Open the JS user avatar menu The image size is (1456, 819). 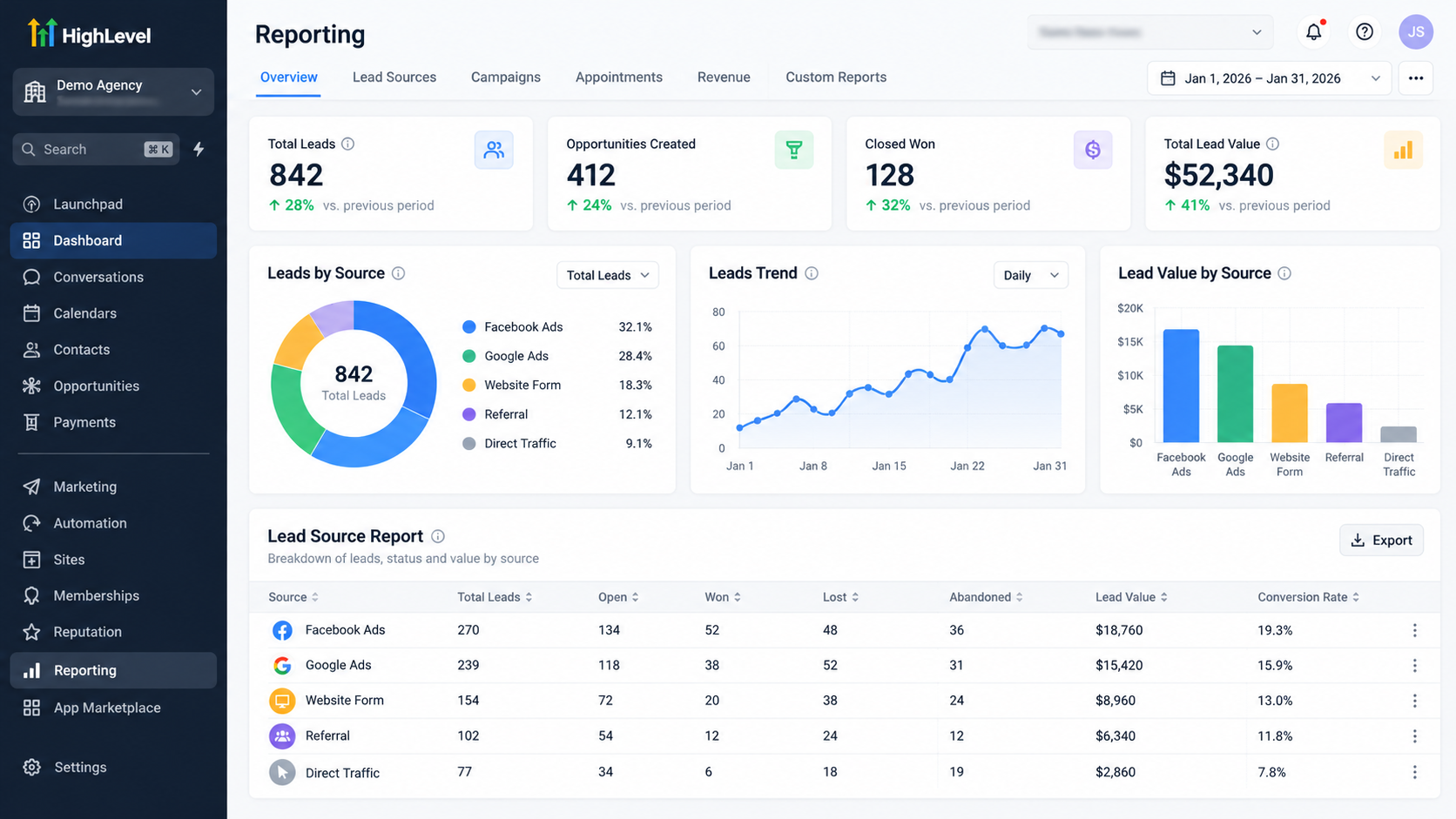(1416, 32)
